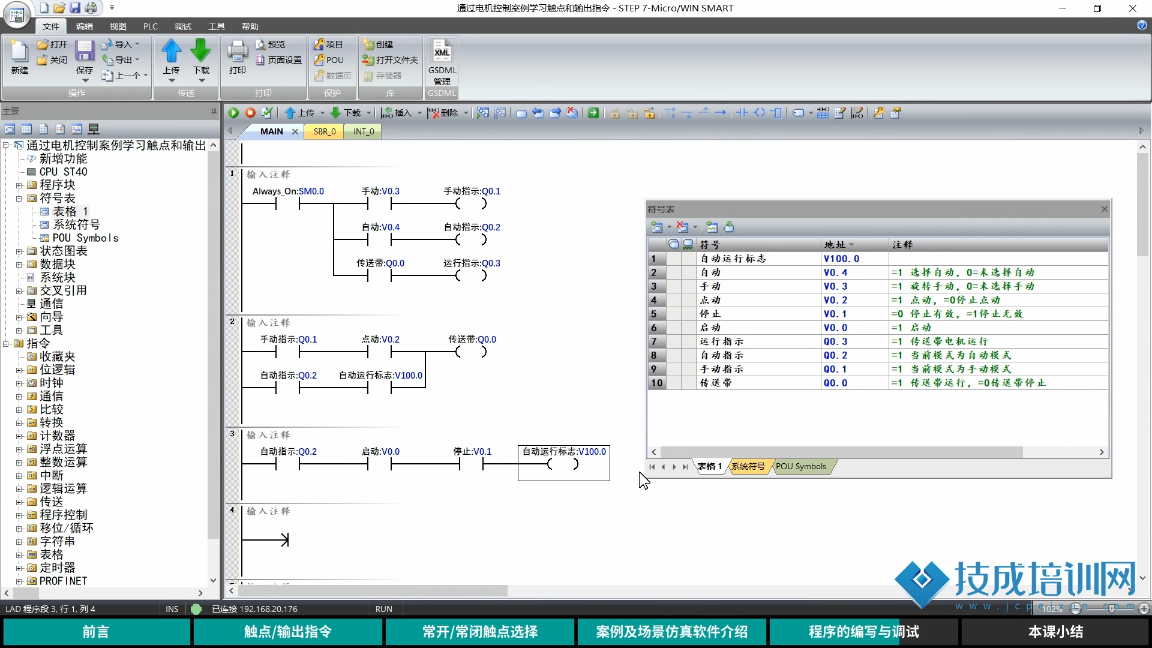Image resolution: width=1152 pixels, height=648 pixels.
Task: Click 打开 open button in ribbon
Action: click(x=52, y=44)
